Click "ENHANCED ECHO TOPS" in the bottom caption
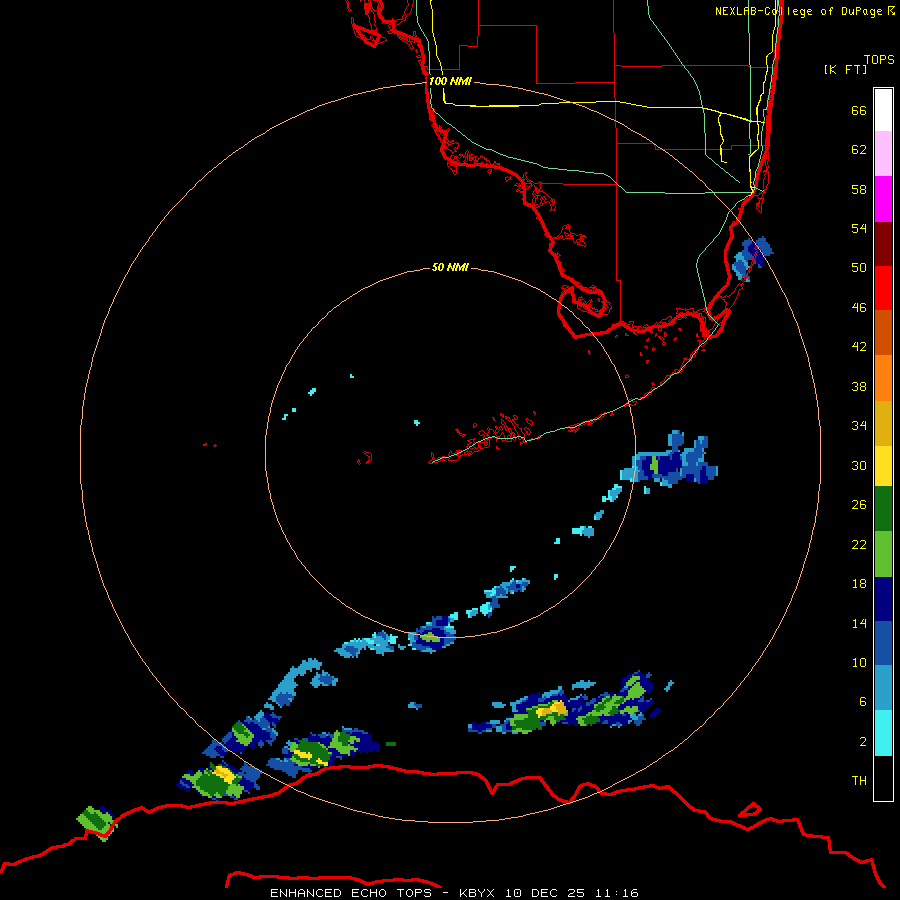Screen dimensions: 900x900 coord(351,893)
